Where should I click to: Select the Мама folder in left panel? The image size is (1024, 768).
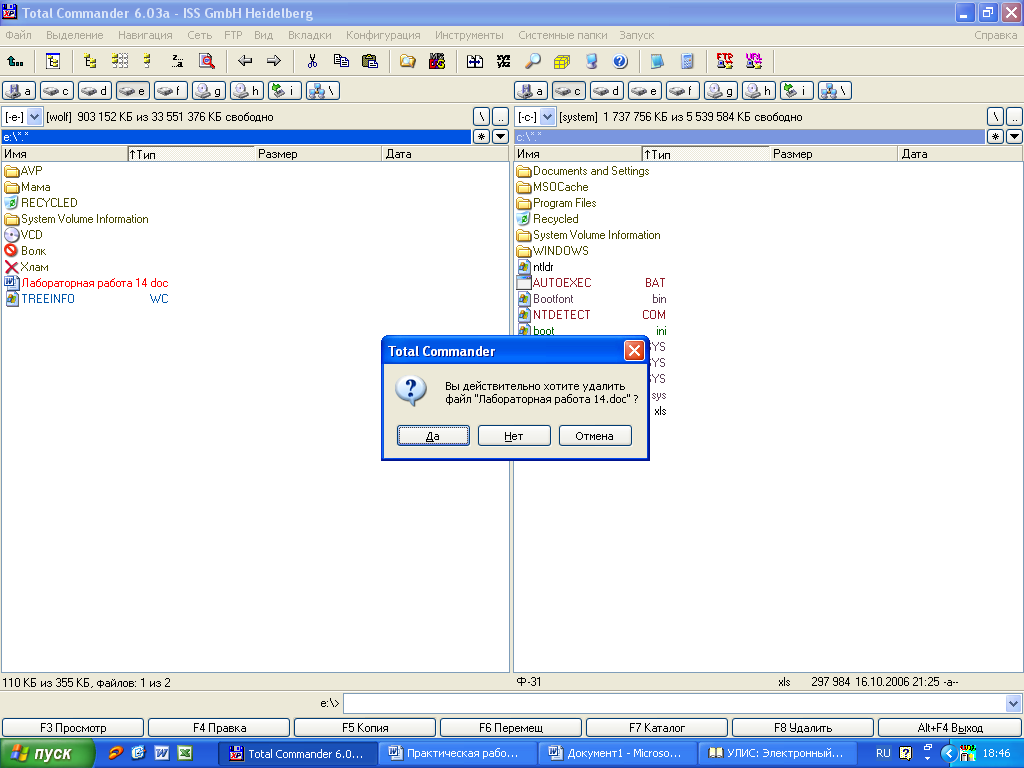click(x=27, y=187)
